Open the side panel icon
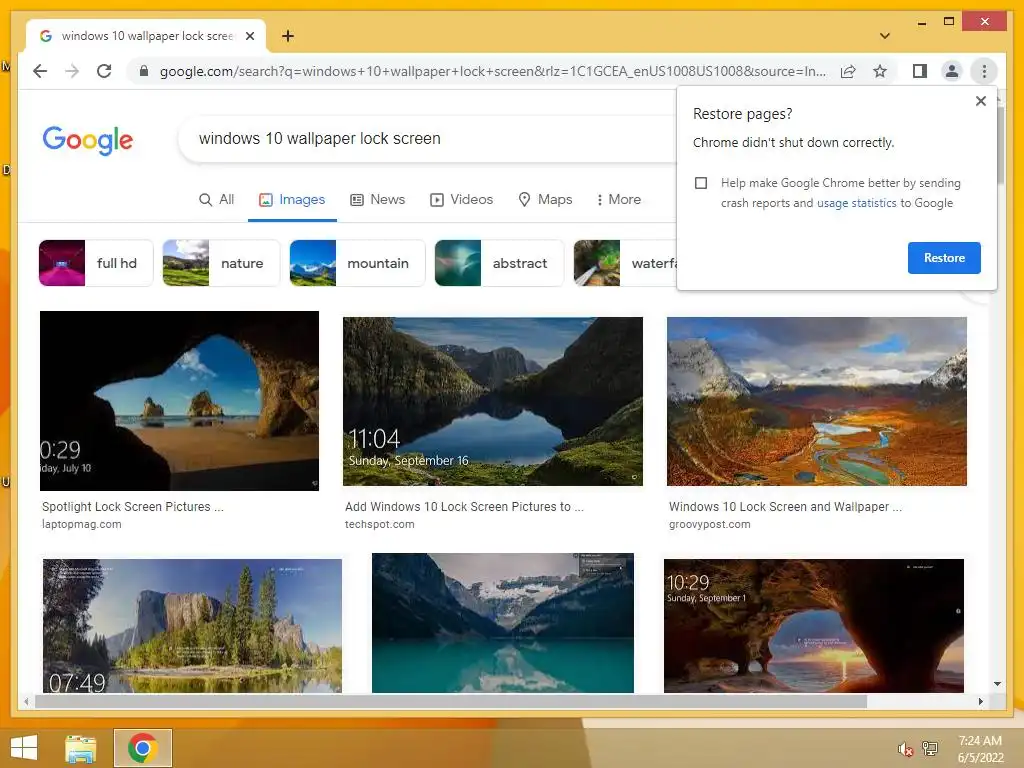 pyautogui.click(x=920, y=71)
